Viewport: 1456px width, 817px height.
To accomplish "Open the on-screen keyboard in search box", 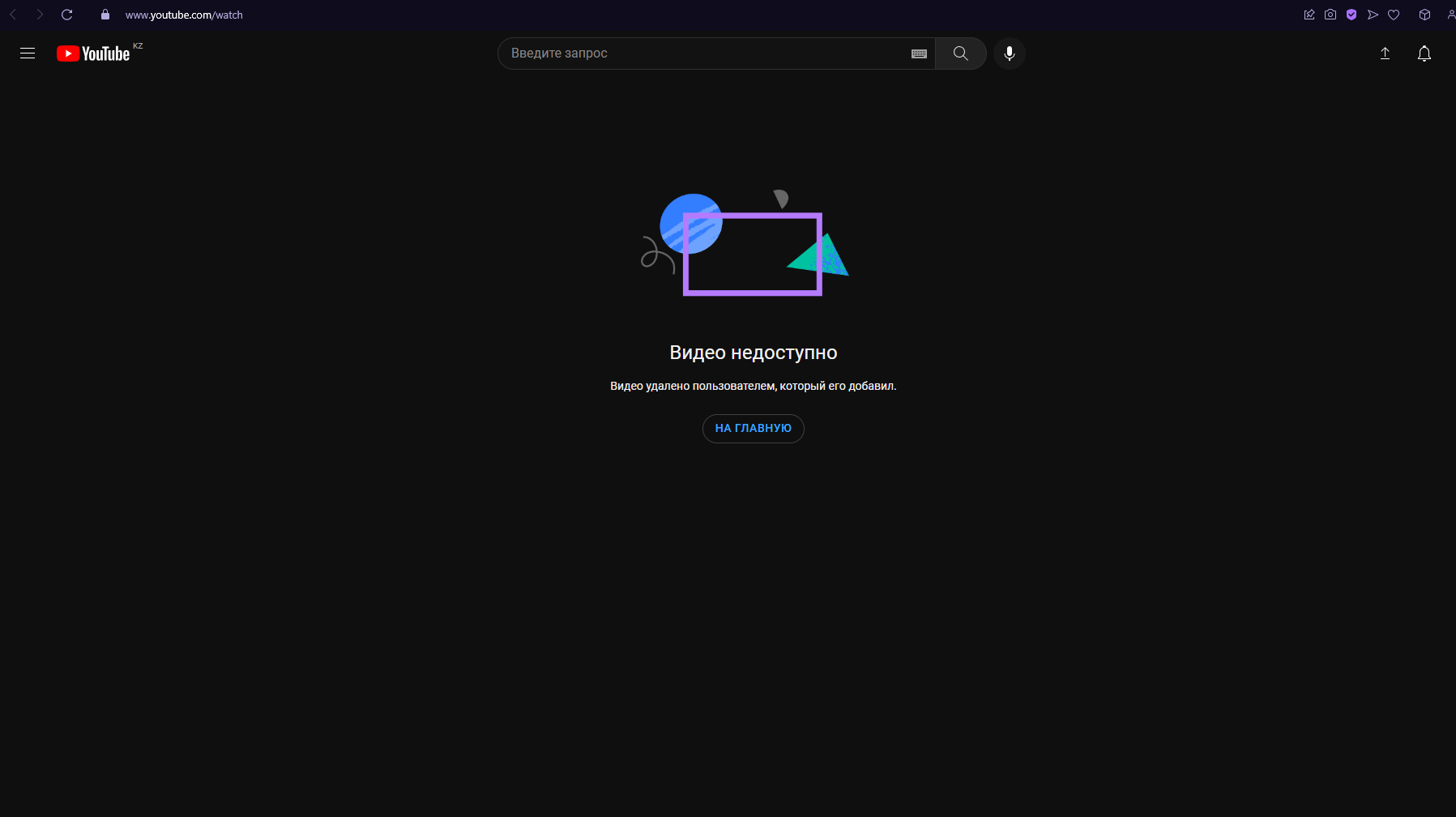I will (x=919, y=53).
